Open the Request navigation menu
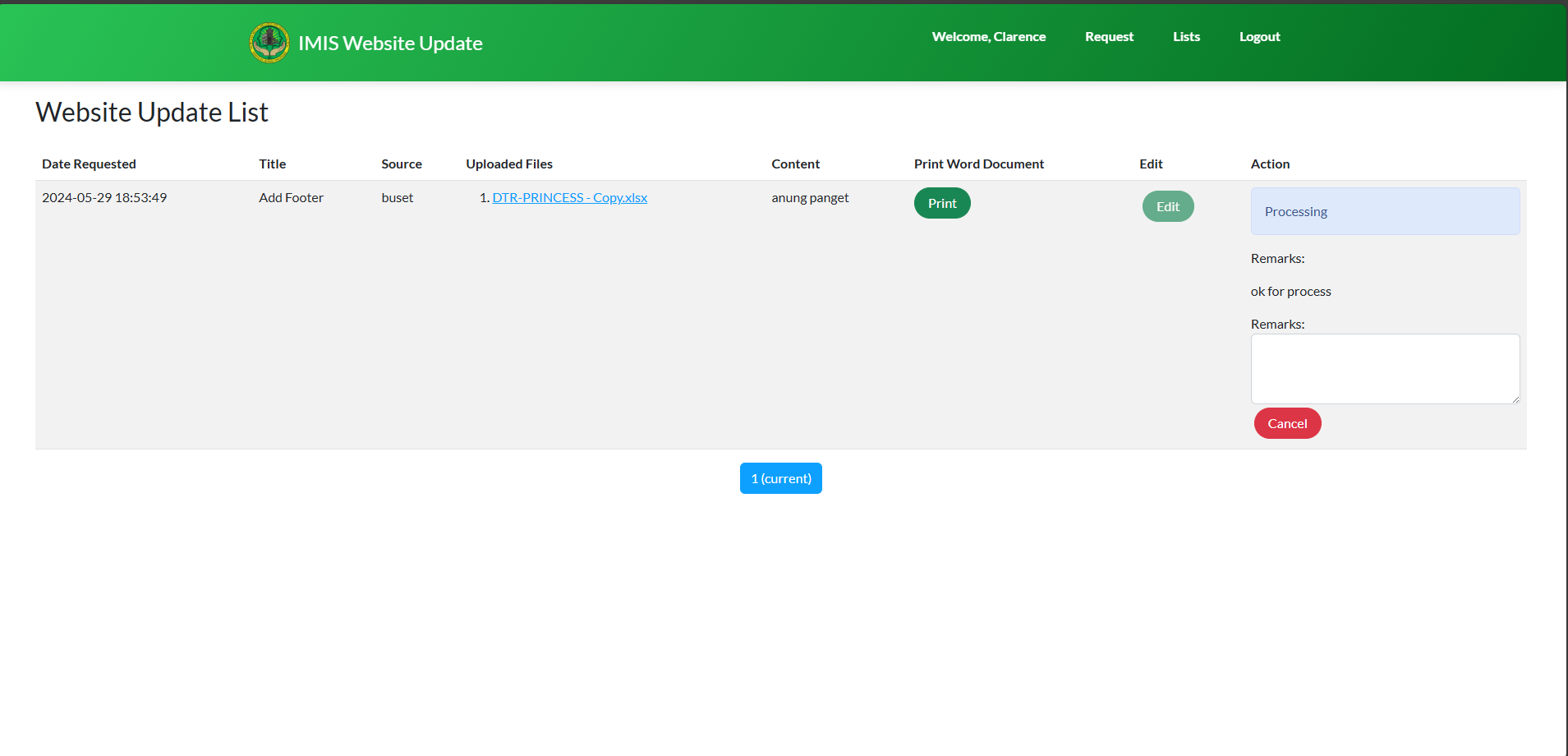The width and height of the screenshot is (1568, 756). pyautogui.click(x=1109, y=37)
